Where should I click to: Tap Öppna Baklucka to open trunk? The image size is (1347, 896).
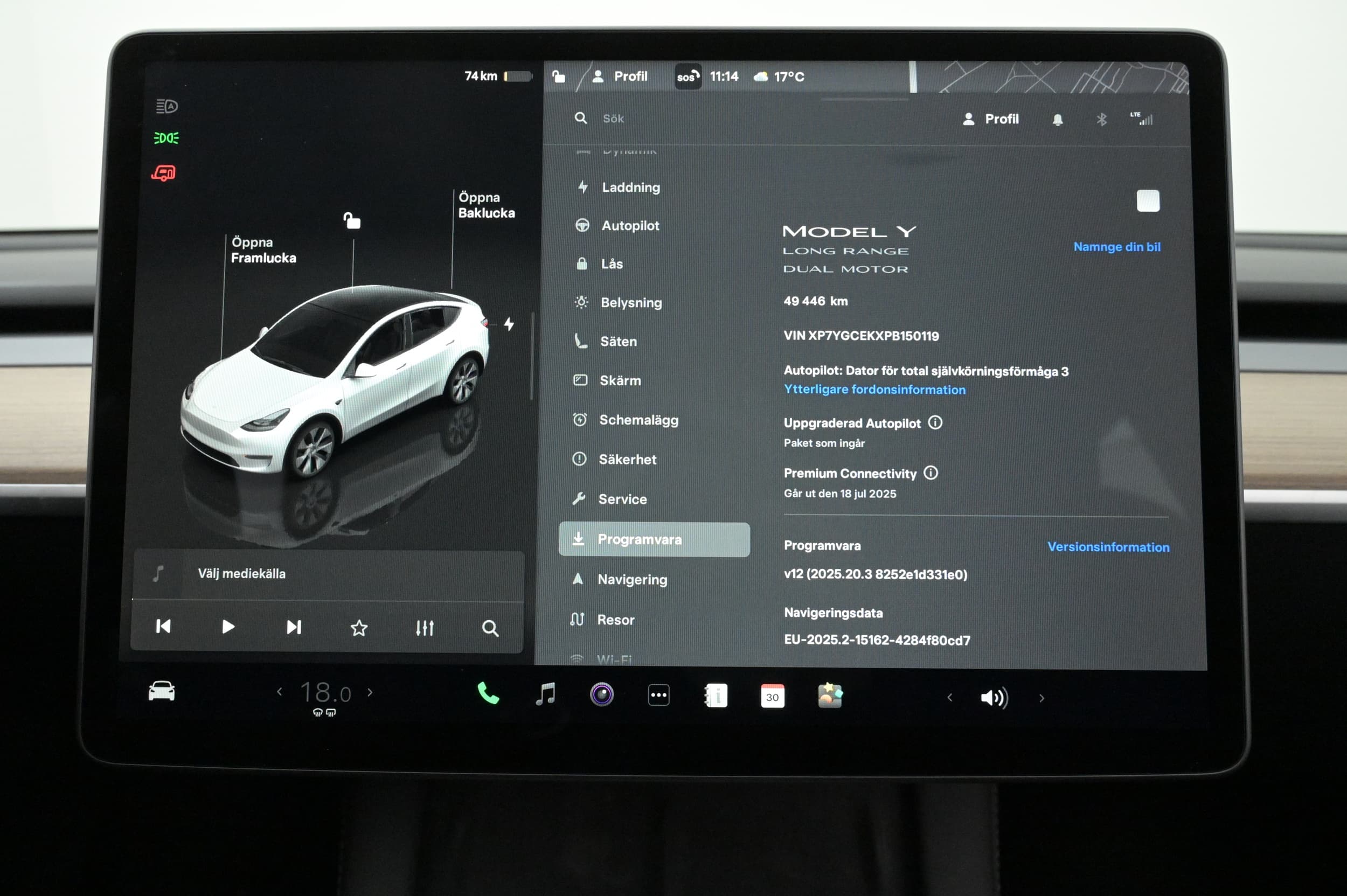point(487,205)
